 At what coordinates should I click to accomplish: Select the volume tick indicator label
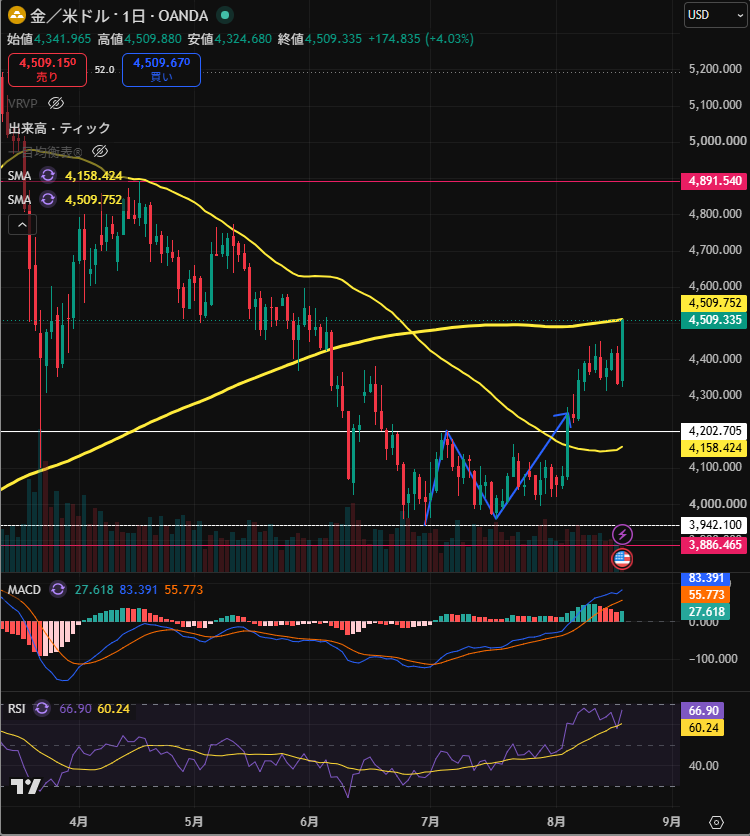pyautogui.click(x=59, y=128)
